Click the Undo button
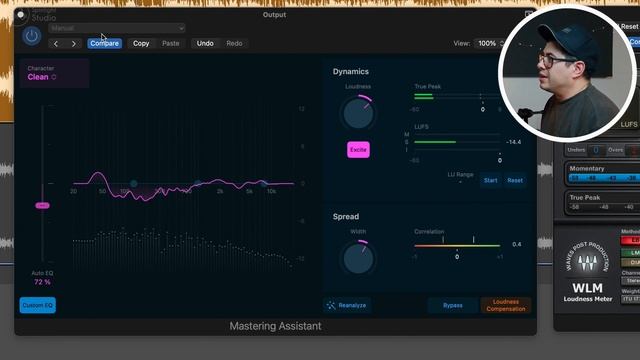The height and width of the screenshot is (360, 640). click(205, 43)
